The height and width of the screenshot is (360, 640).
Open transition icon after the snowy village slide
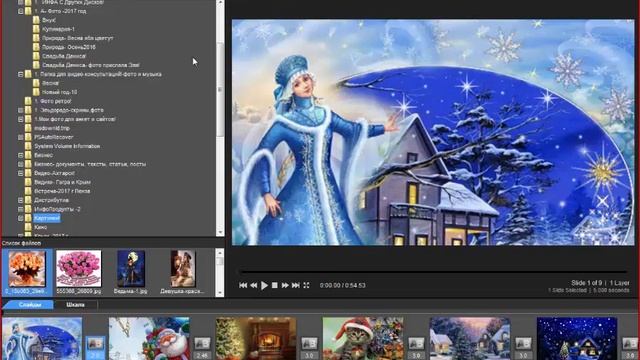[523, 344]
